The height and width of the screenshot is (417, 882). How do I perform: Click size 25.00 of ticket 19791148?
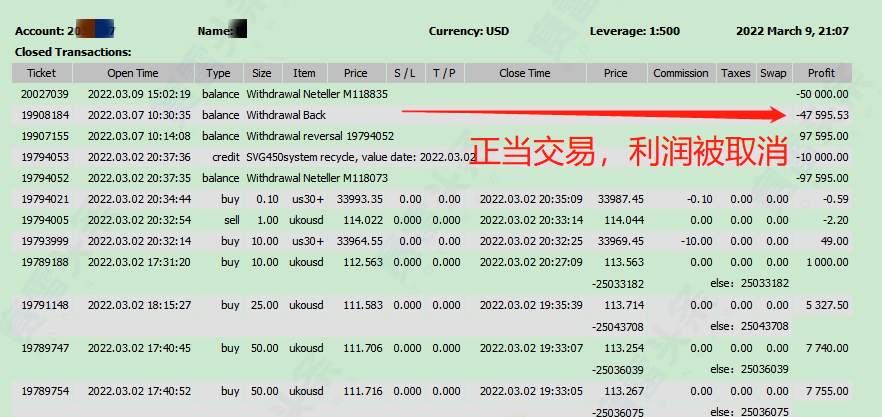(x=264, y=306)
